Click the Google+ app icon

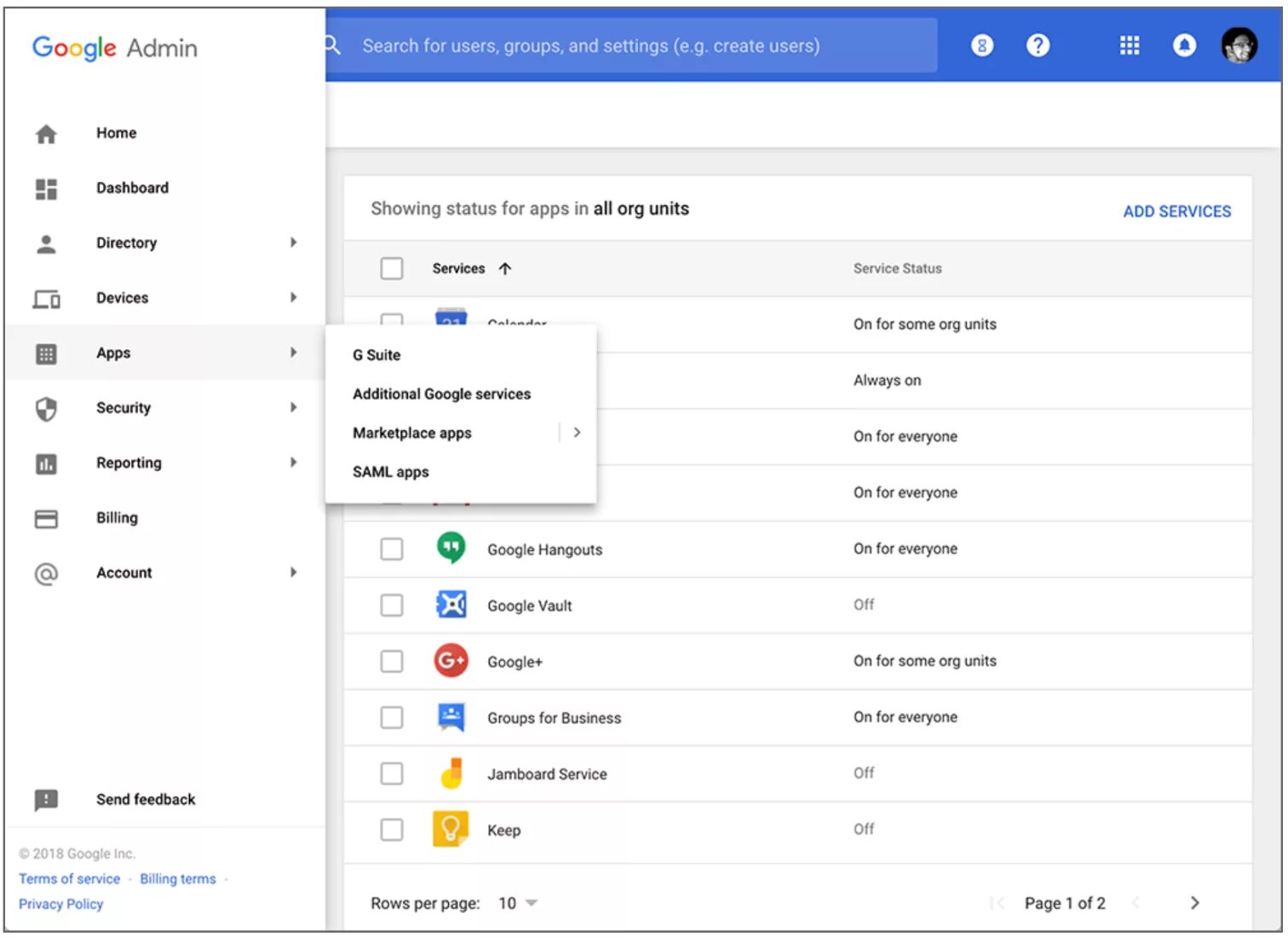tap(451, 660)
